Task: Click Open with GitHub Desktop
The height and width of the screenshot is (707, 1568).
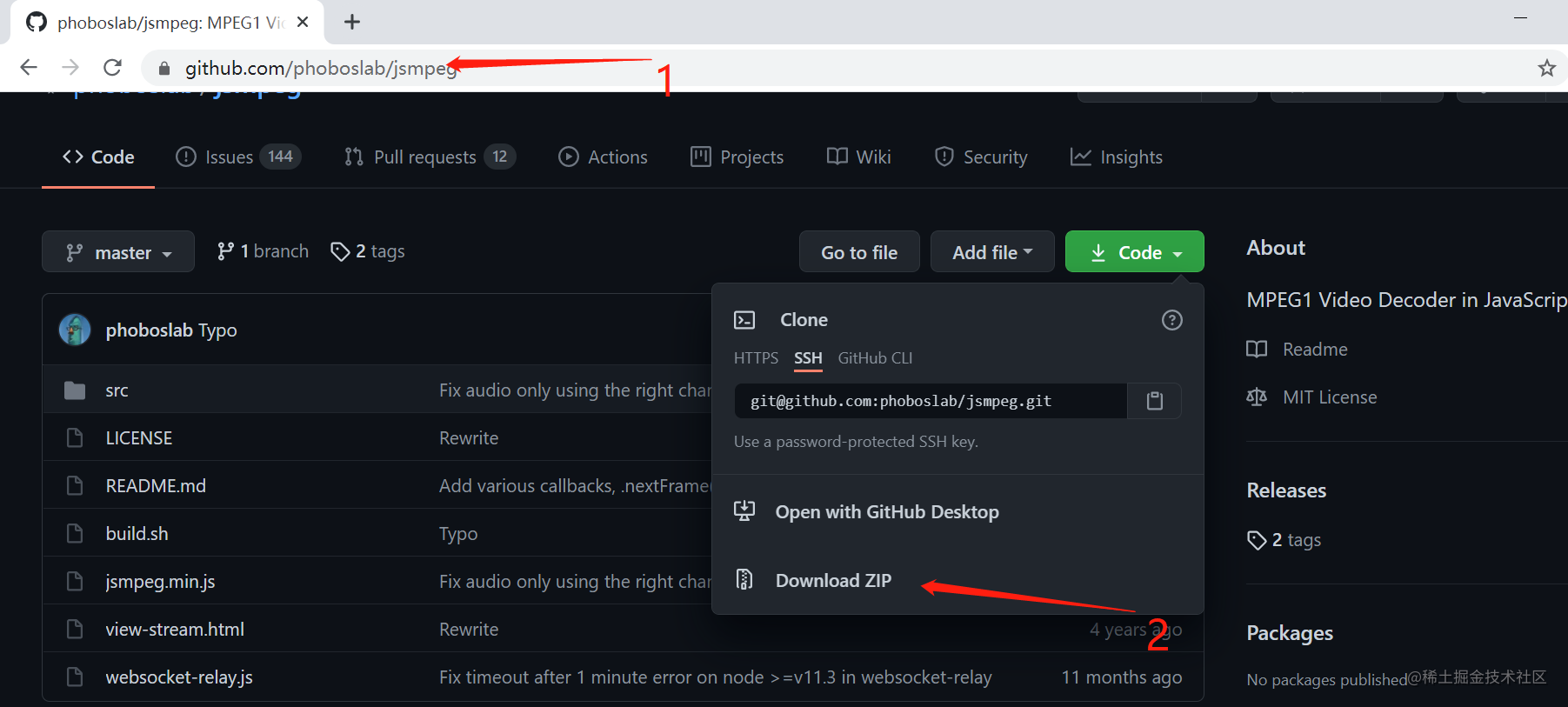Action: 887,512
